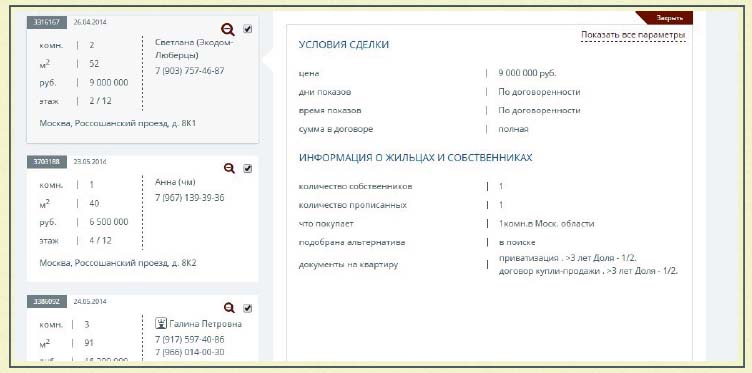This screenshot has height=373, width=752.
Task: Open the second listing's ID badge
Action: (x=47, y=162)
